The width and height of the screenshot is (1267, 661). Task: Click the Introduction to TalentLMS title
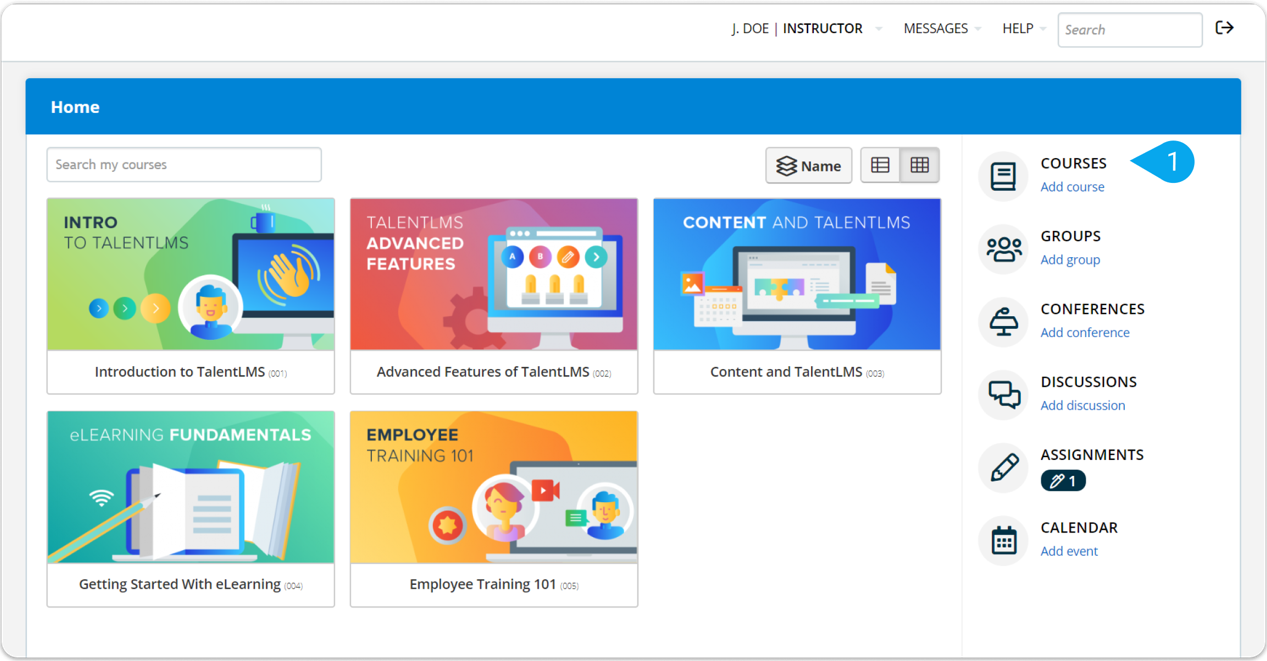pos(191,372)
